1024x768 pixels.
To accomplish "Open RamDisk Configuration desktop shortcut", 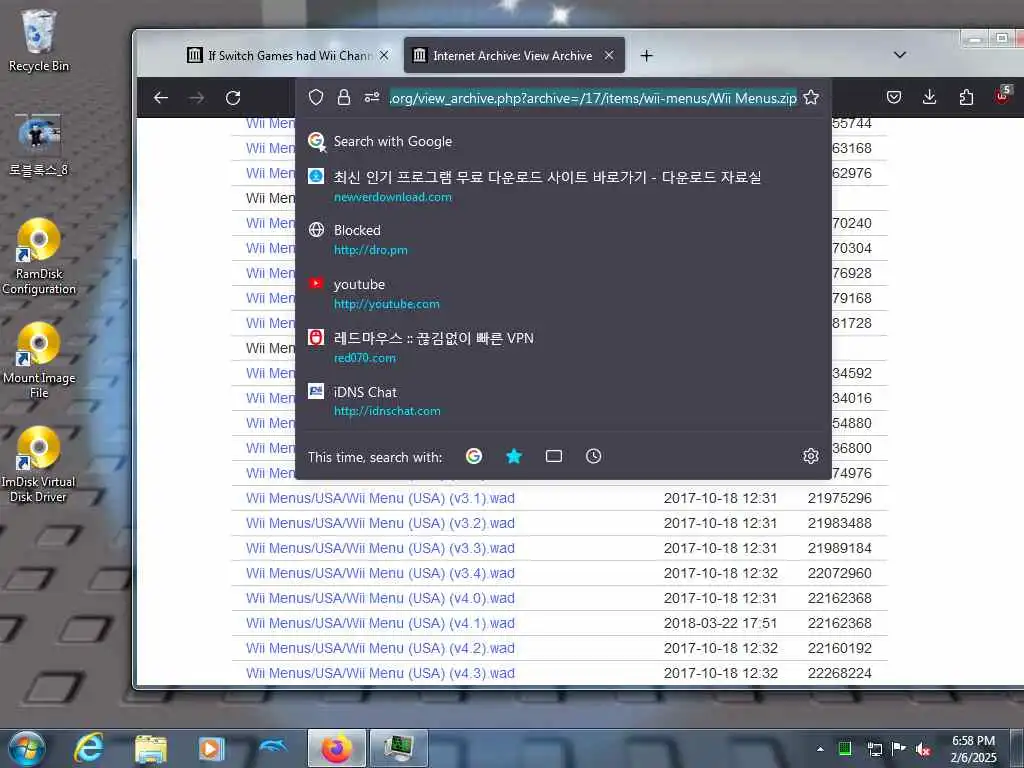I will [39, 256].
